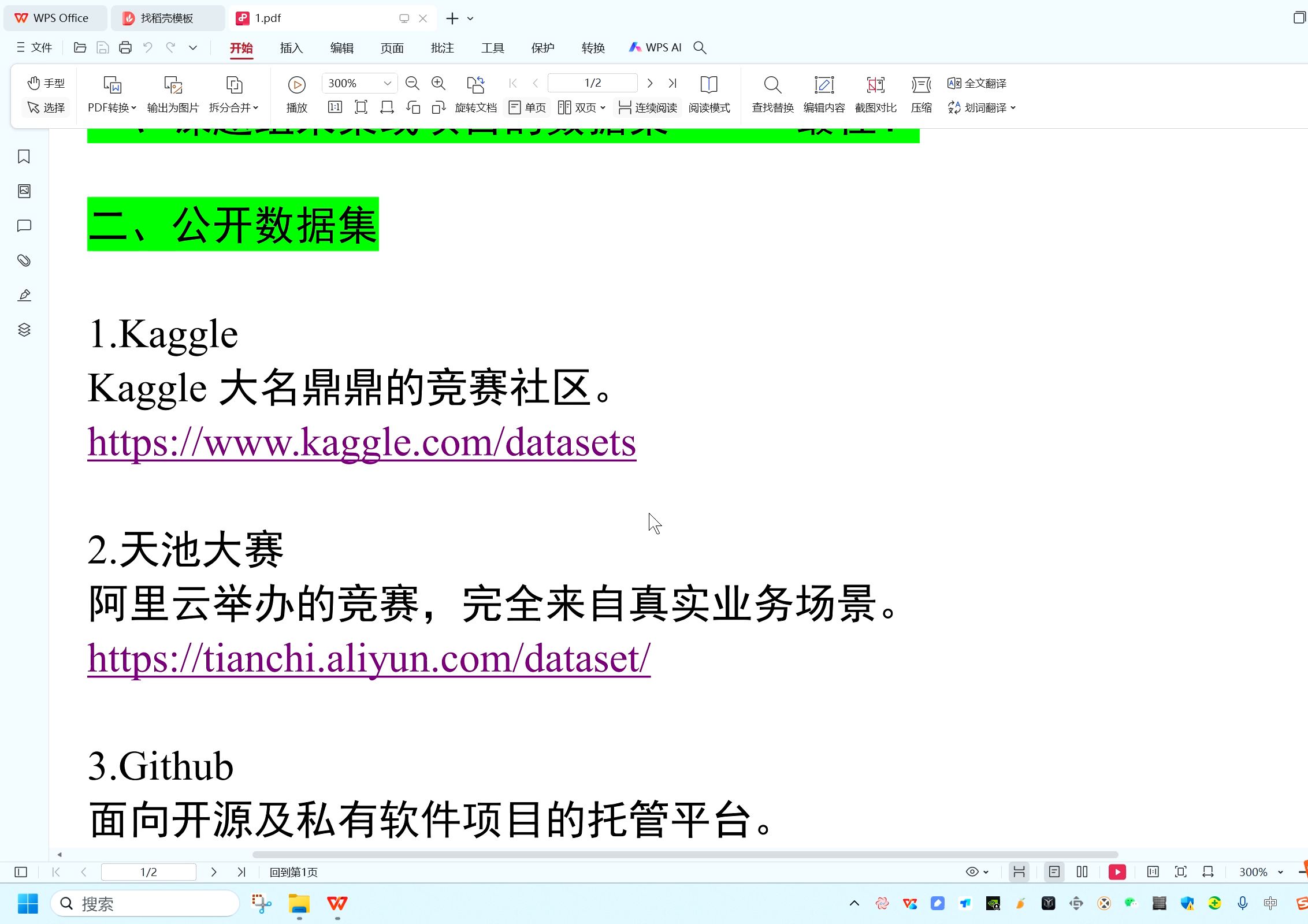This screenshot has height=924, width=1308.
Task: Open 查找替换 find and replace
Action: [x=772, y=95]
